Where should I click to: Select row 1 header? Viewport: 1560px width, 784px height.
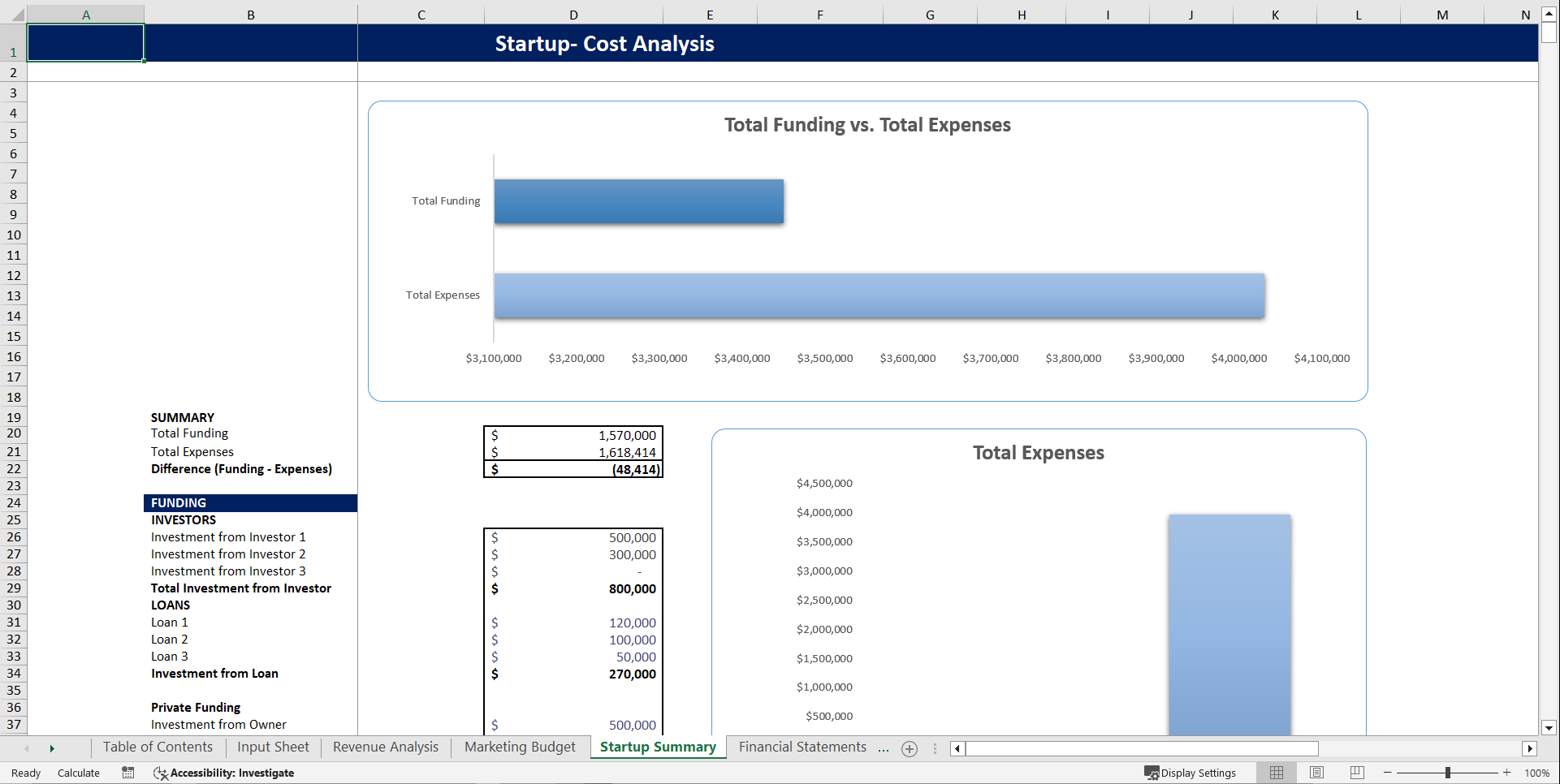pos(14,43)
